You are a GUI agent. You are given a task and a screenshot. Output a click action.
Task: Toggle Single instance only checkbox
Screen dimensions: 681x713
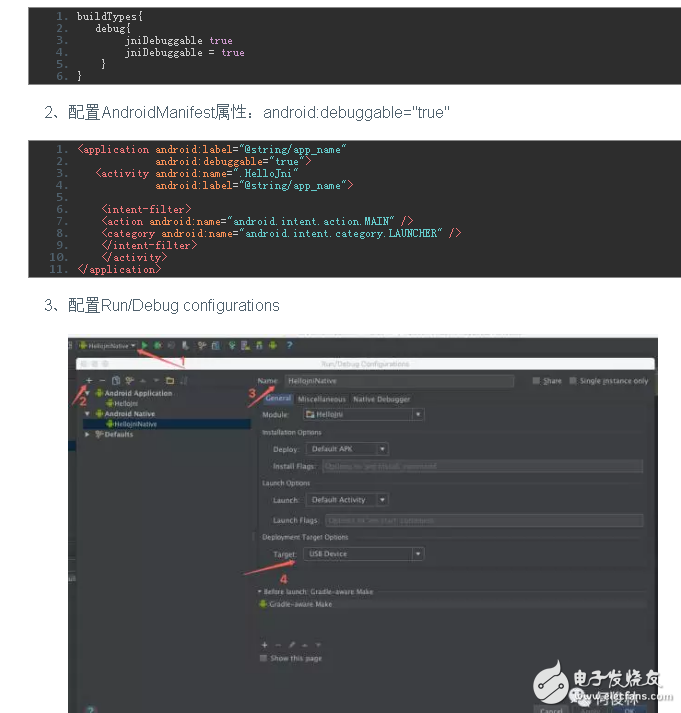(573, 381)
